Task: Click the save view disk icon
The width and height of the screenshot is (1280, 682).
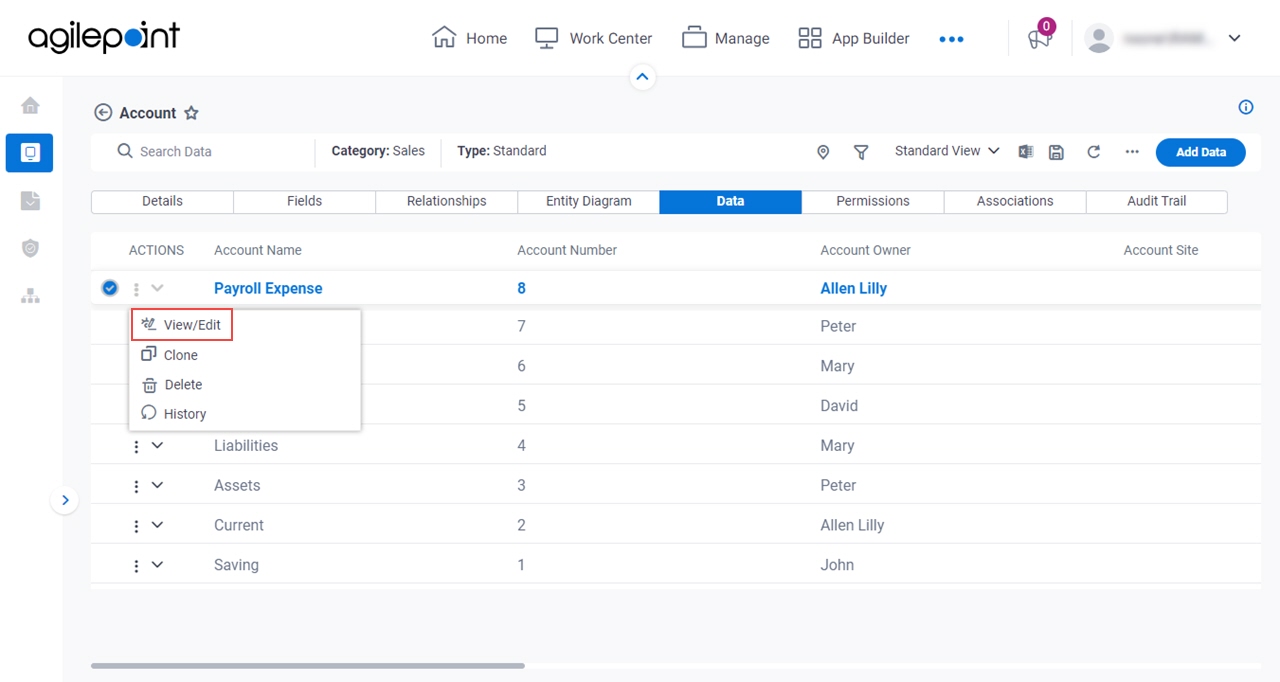Action: point(1056,152)
